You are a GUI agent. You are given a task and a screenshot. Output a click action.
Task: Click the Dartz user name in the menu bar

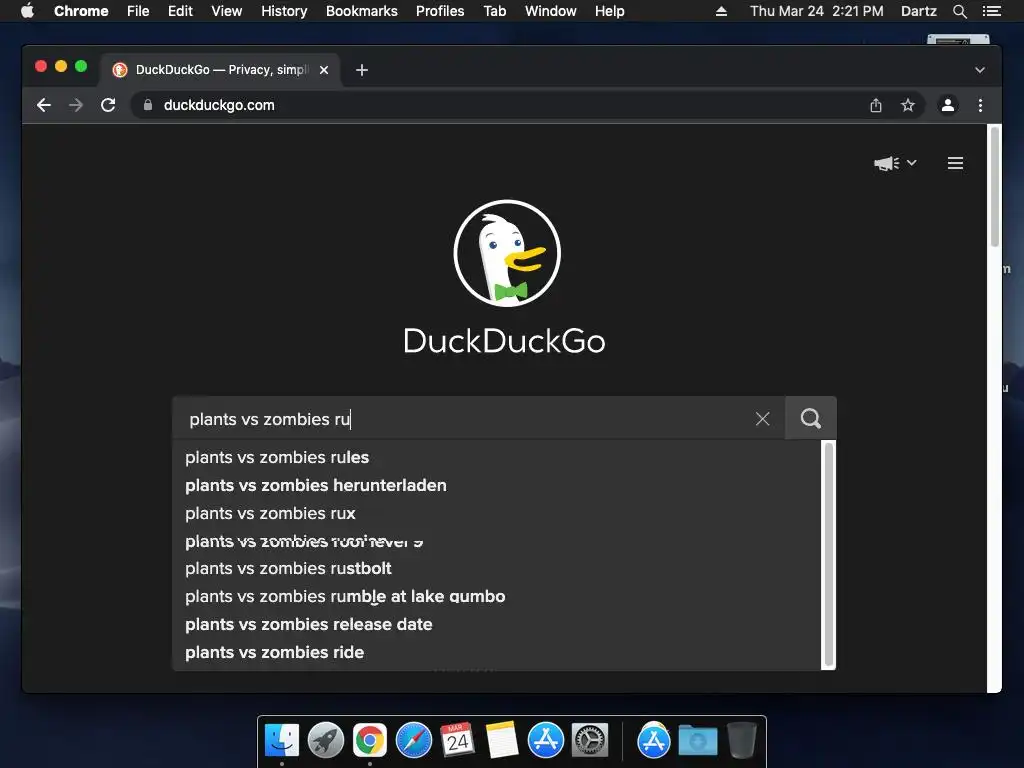pos(919,11)
